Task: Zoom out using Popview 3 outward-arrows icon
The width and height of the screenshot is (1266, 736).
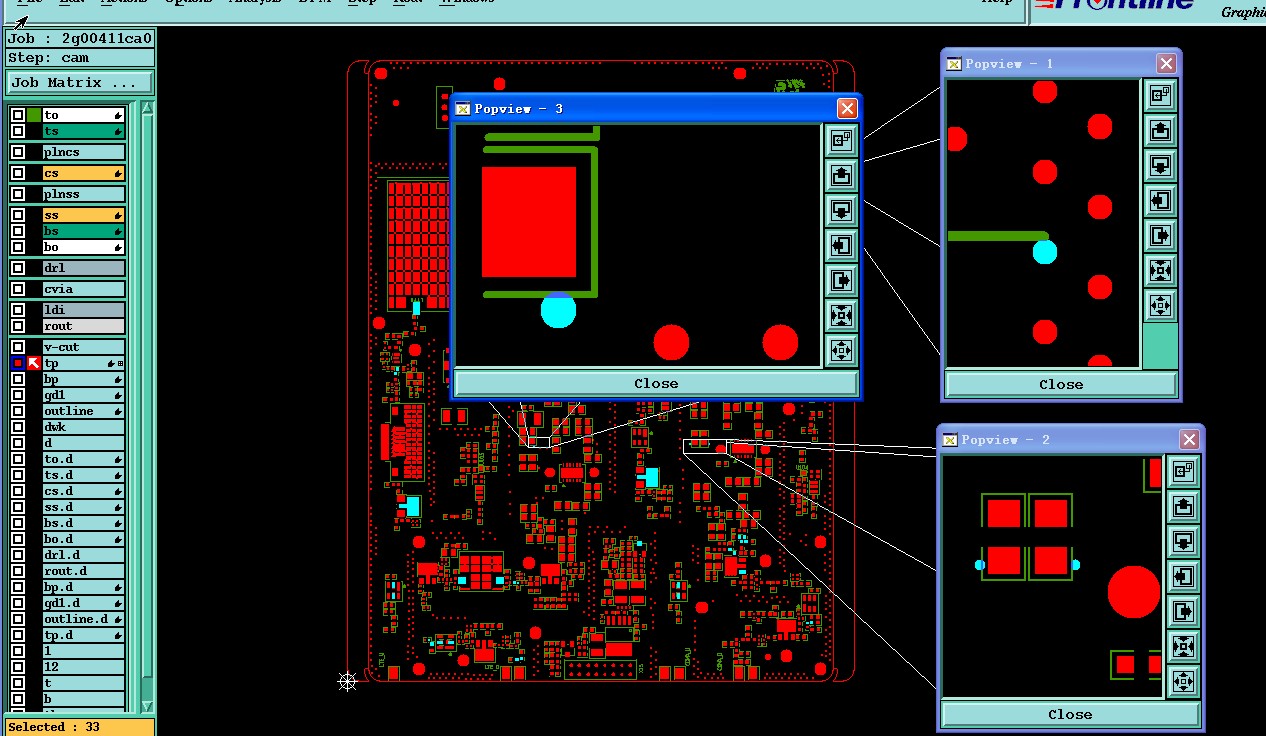Action: pyautogui.click(x=841, y=351)
